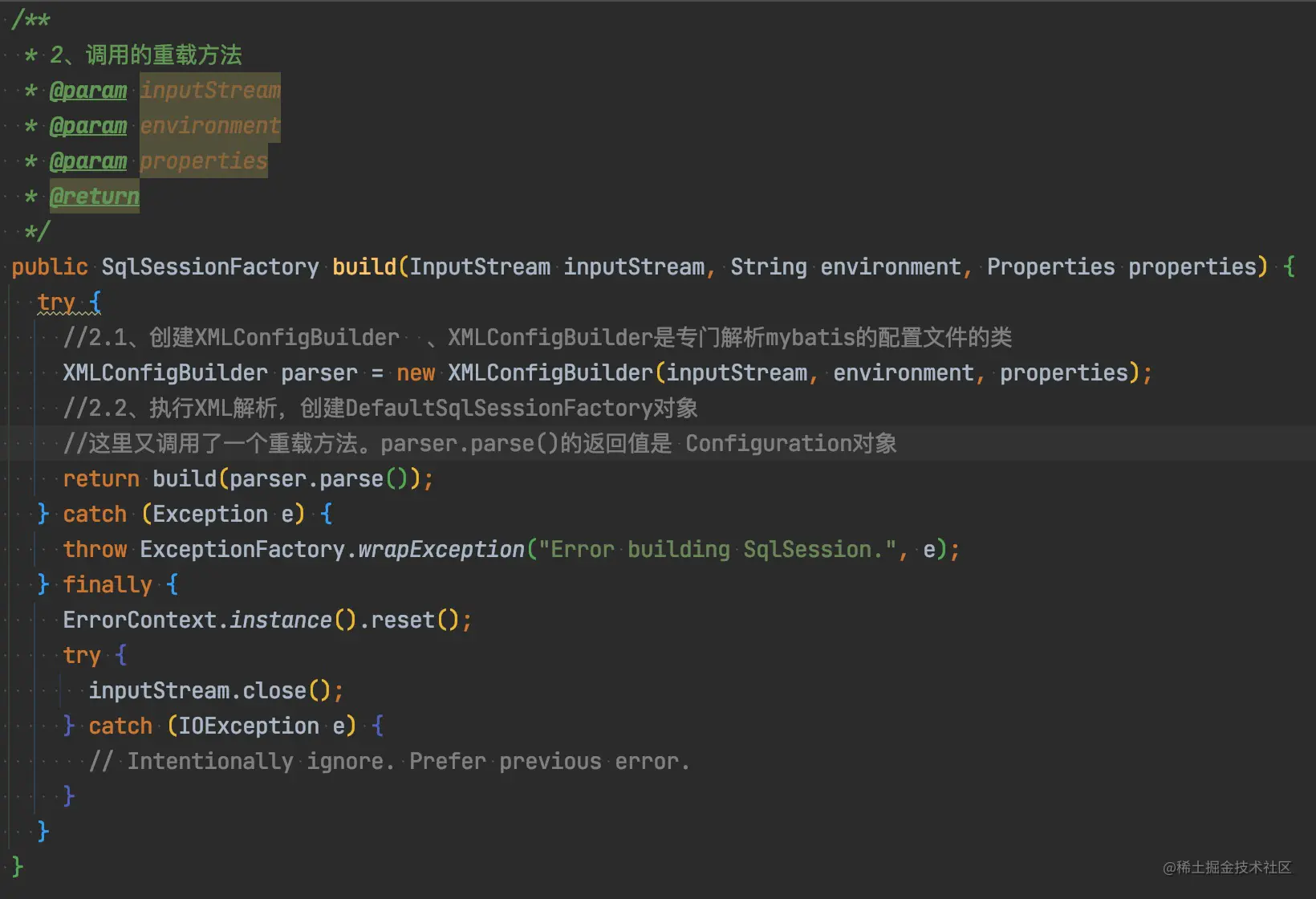Screen dimensions: 1316x899
Task: Click the highlighted 'inputStream' Javadoc parameter
Action: pos(210,91)
